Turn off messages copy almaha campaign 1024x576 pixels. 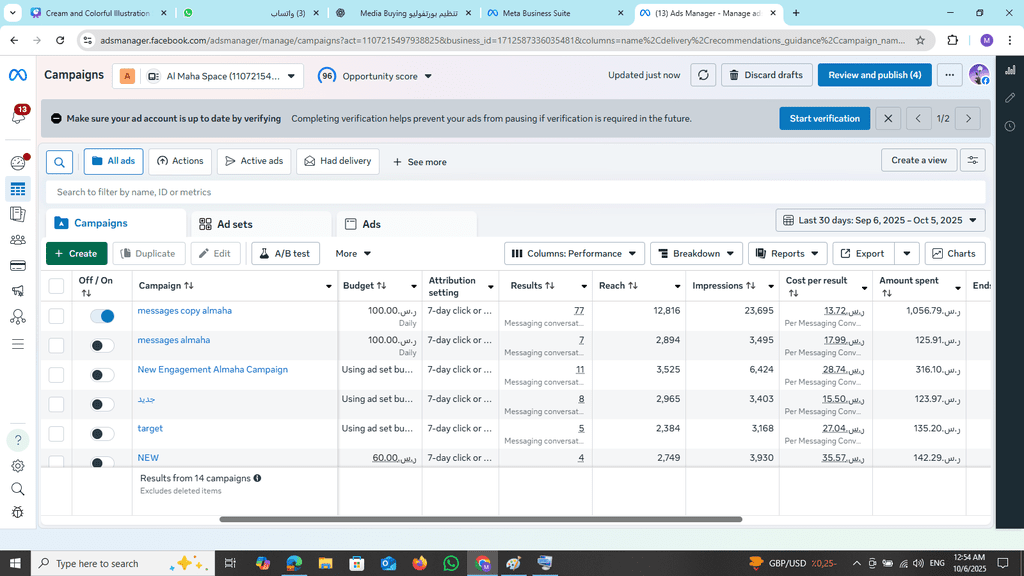point(102,316)
